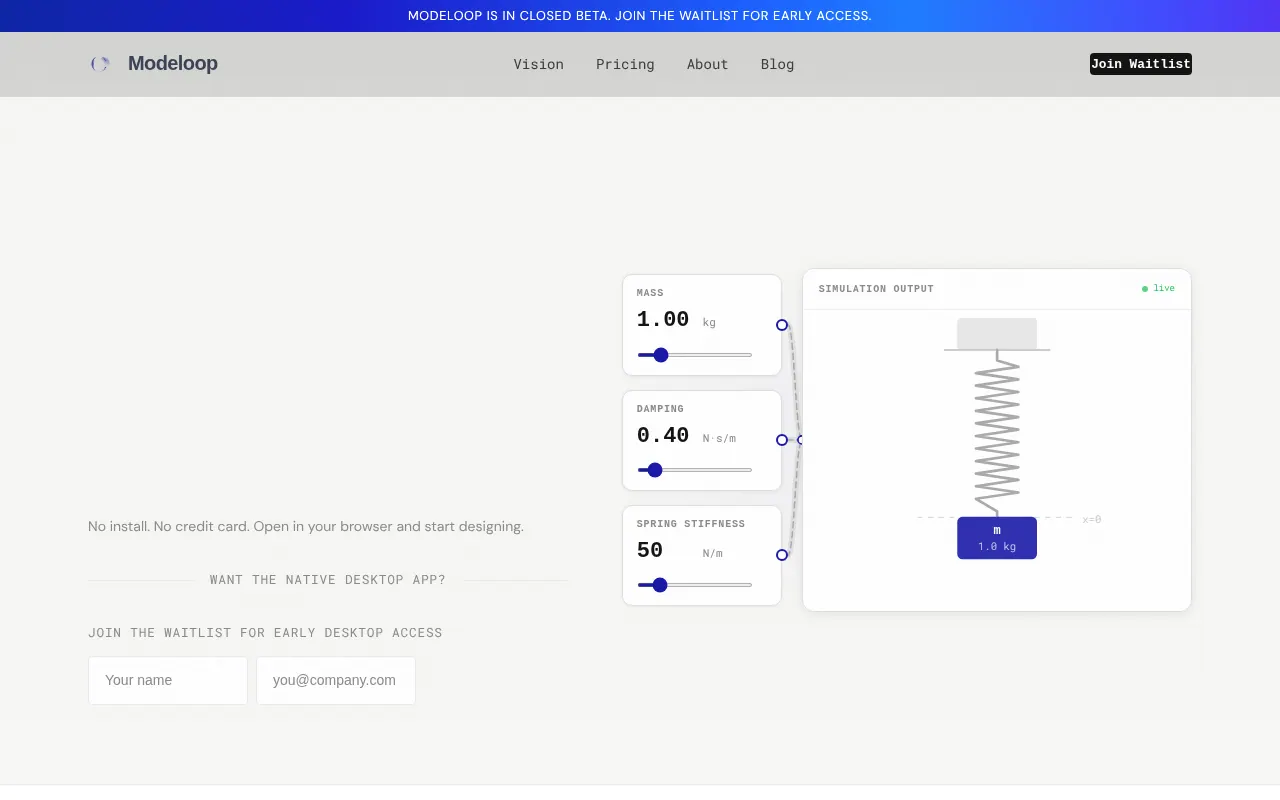
Task: Click the kg unit beside 1.00
Action: pos(710,323)
